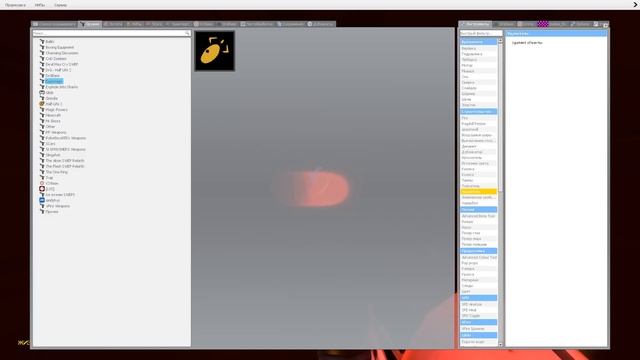
Task: Click the arrow icon at top-right corner
Action: tap(636, 4)
